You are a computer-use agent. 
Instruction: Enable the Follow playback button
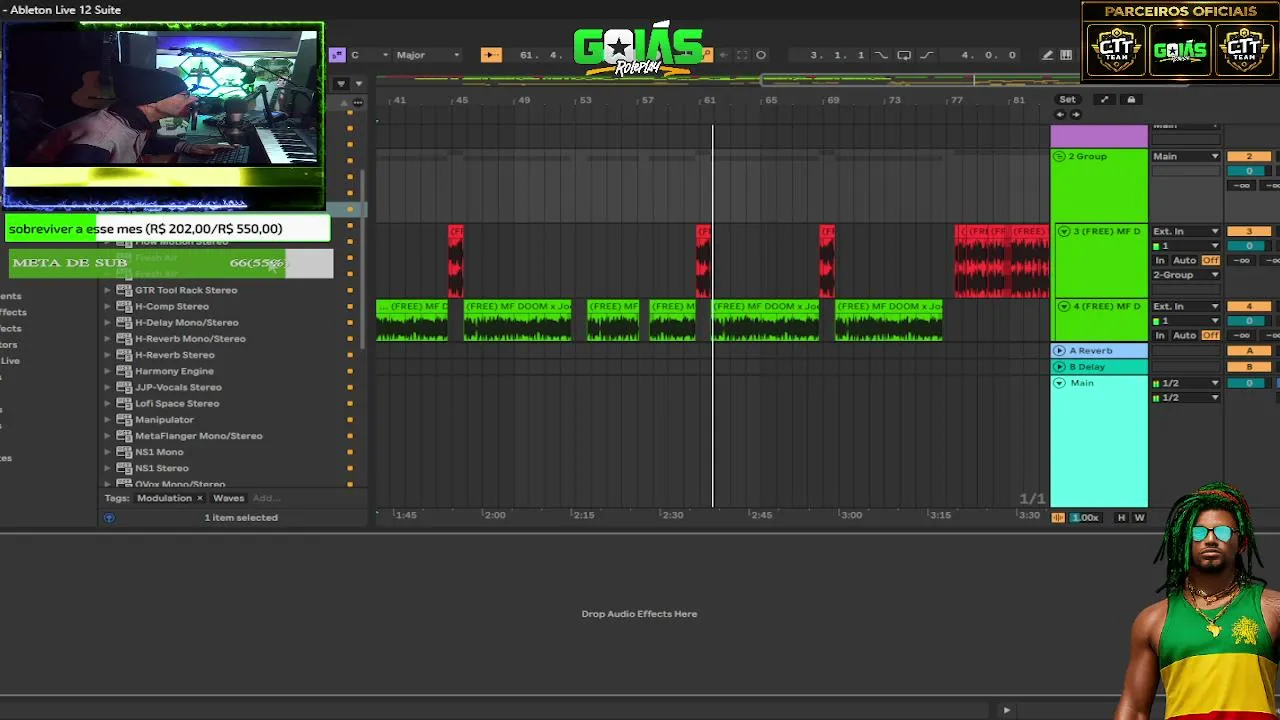coord(490,55)
